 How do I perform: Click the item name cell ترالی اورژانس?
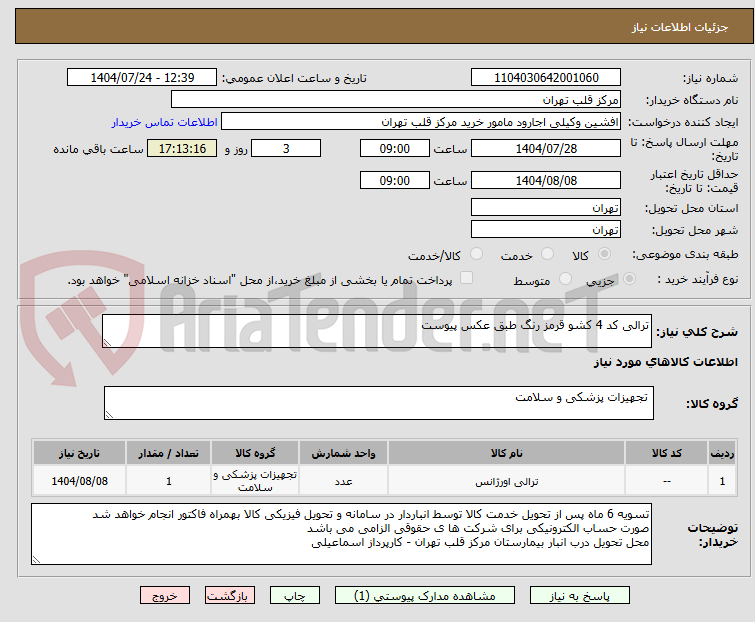[x=507, y=481]
